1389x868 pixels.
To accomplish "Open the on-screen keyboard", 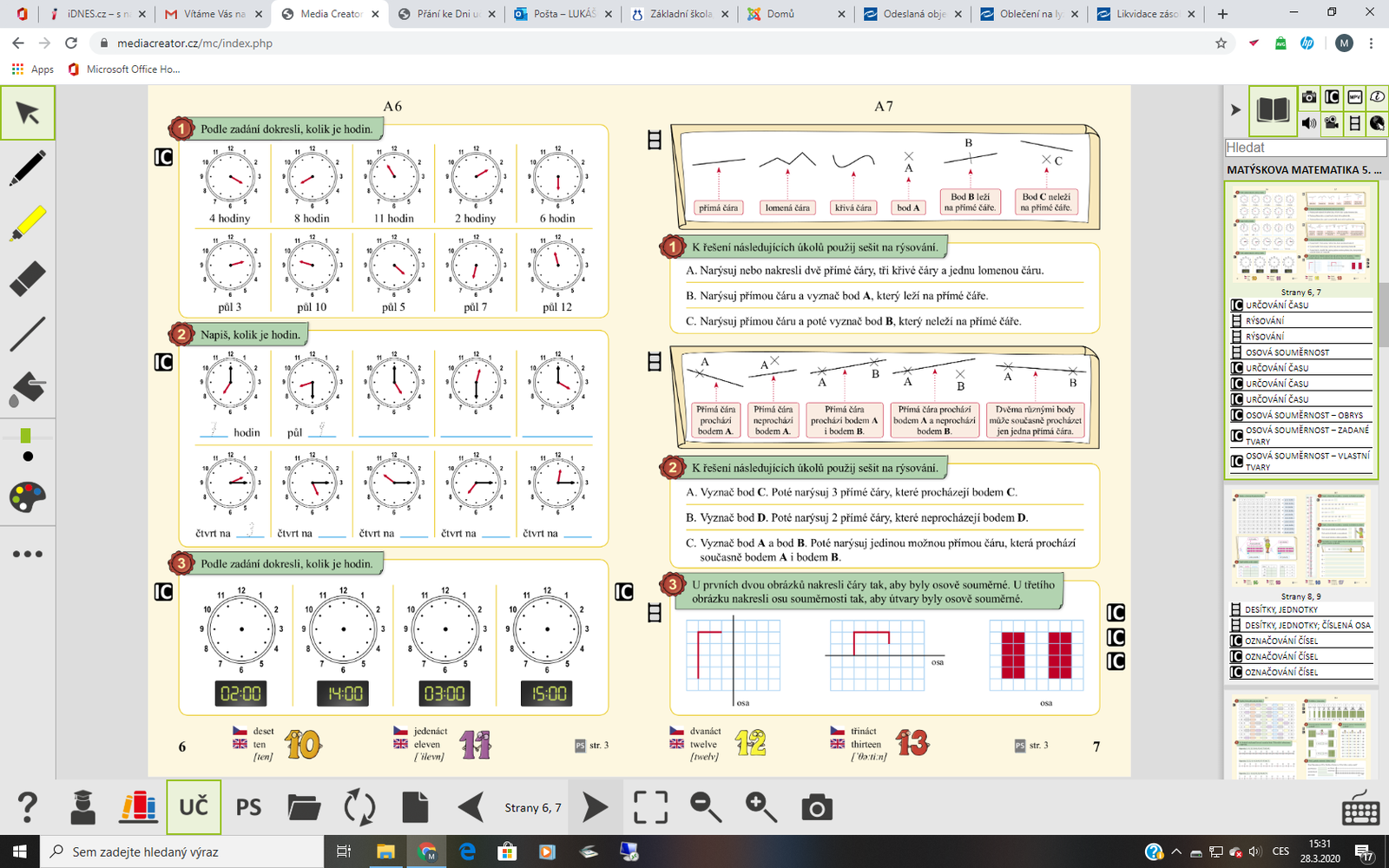I will click(x=1360, y=808).
